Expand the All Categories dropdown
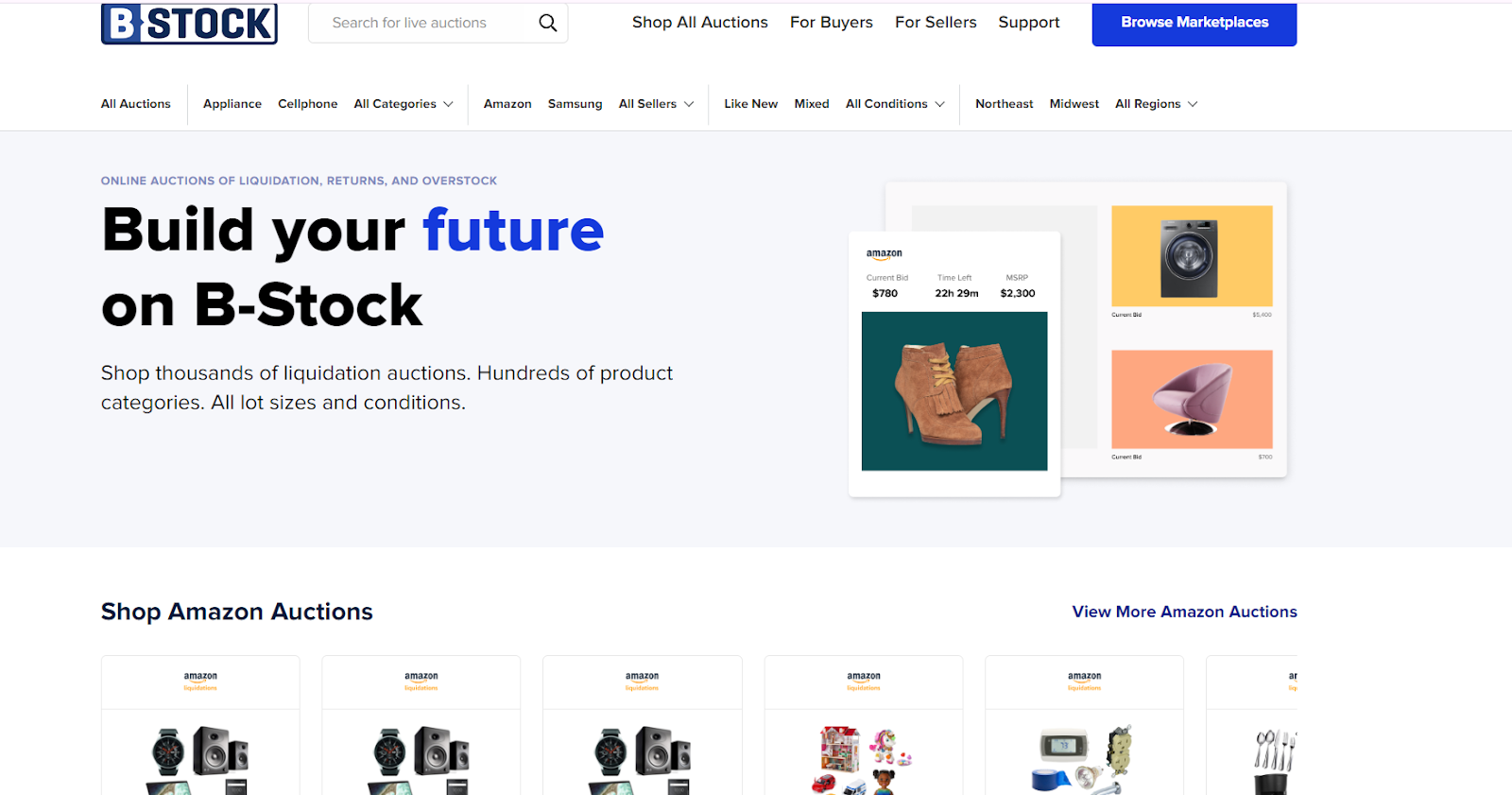 pos(404,104)
